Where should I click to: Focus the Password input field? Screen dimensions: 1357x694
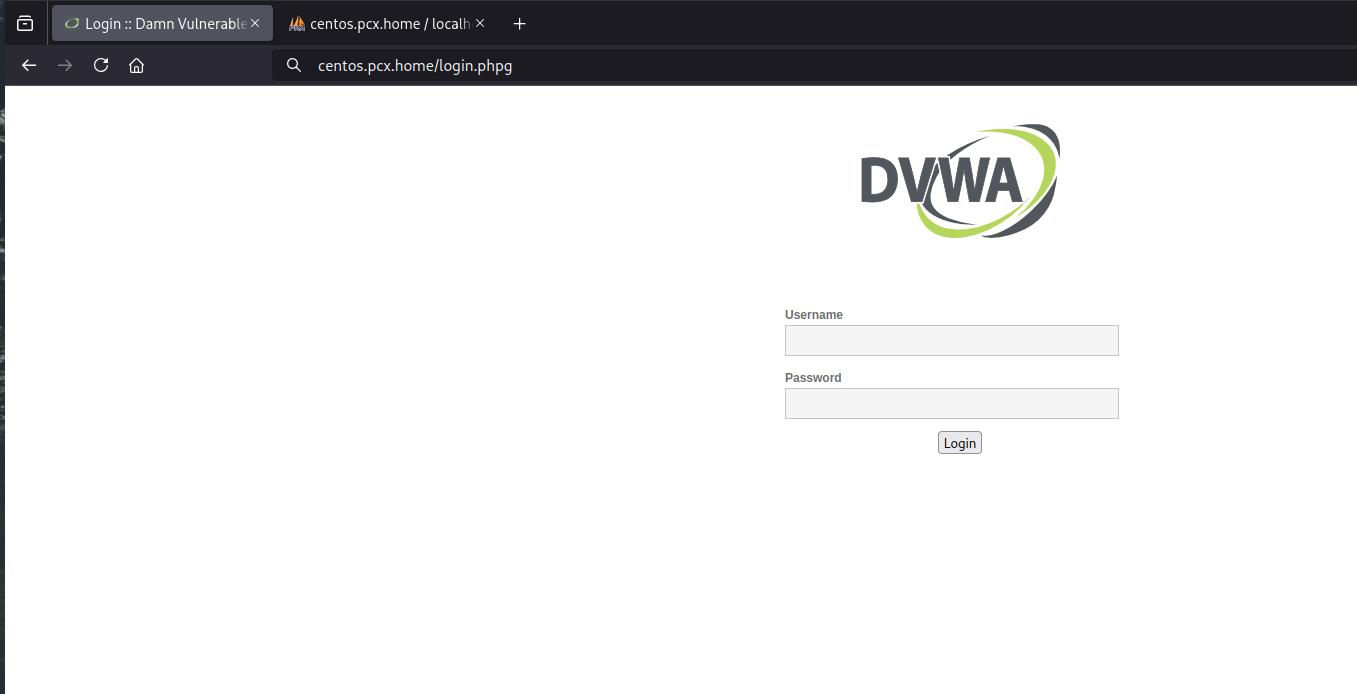pos(951,403)
